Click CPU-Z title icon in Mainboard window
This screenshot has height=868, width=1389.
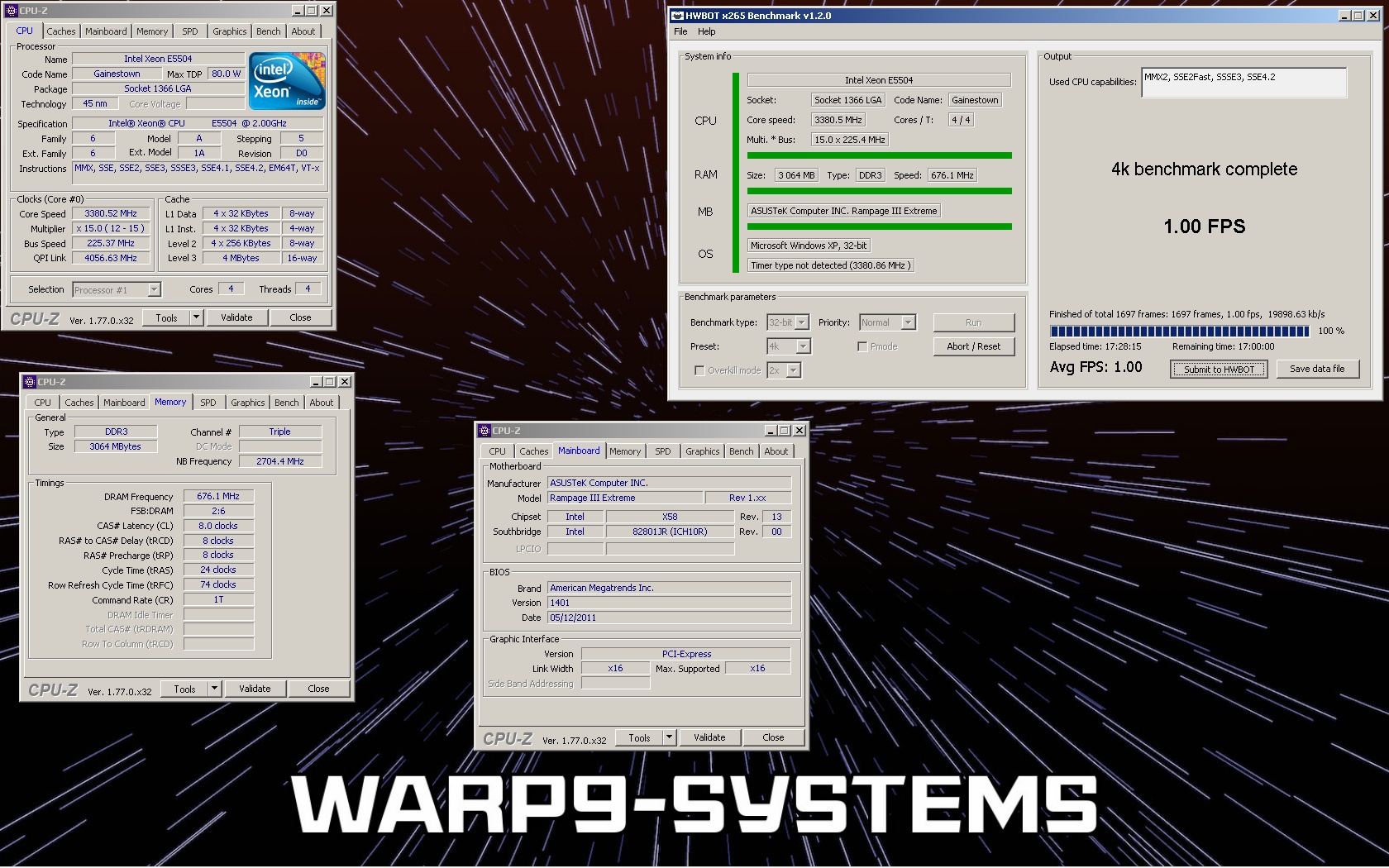(x=484, y=431)
